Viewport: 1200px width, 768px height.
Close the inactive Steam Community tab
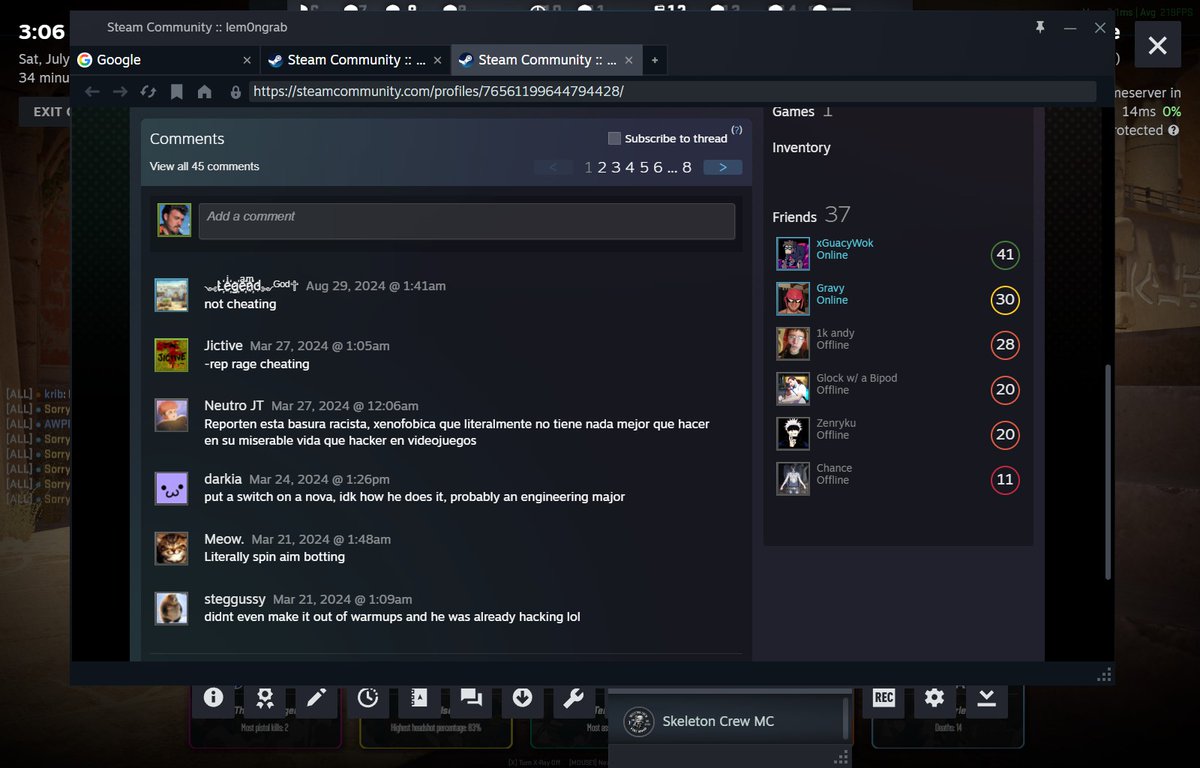[x=438, y=60]
